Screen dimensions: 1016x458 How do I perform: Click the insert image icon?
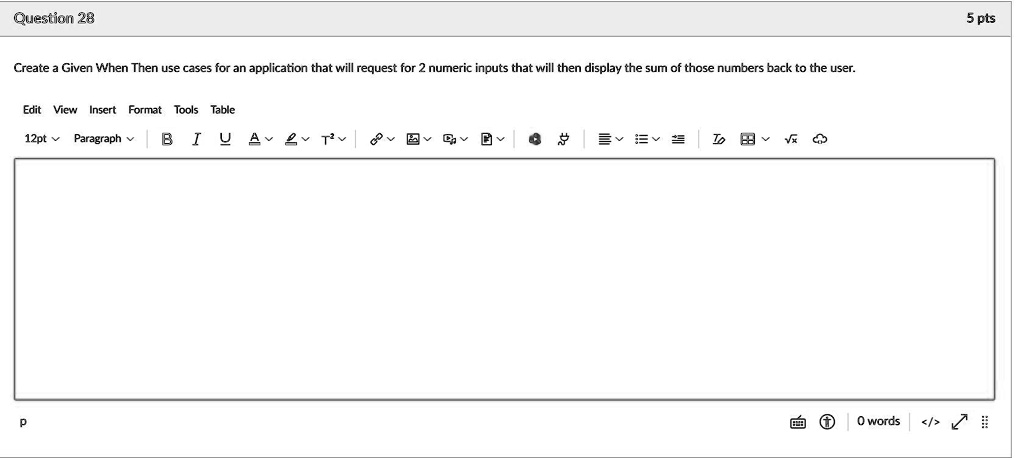[413, 139]
